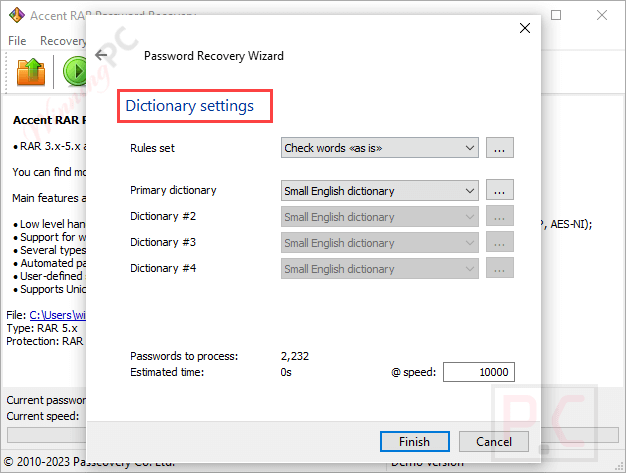The height and width of the screenshot is (473, 626).
Task: Click the Estimated time value 0s
Action: (286, 372)
